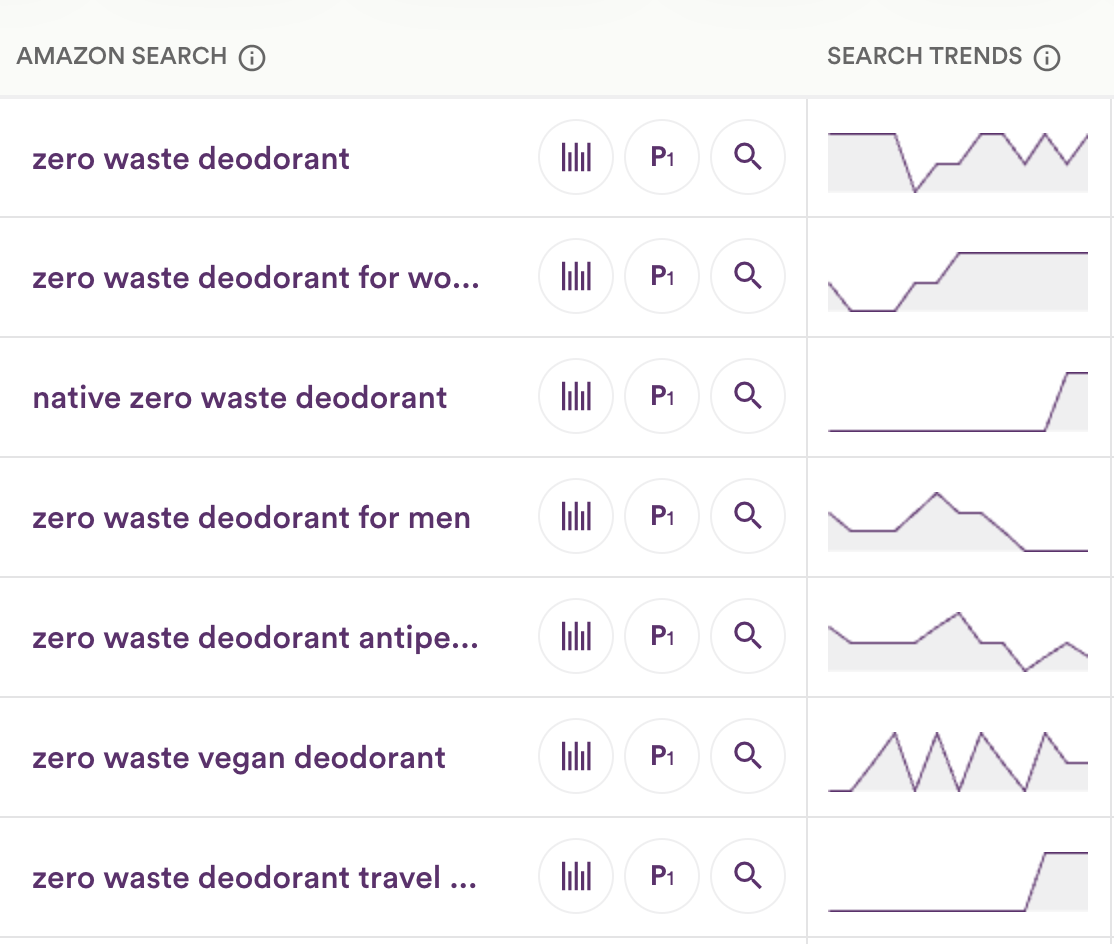Open bar chart icon for native zero waste deodorant

(575, 396)
